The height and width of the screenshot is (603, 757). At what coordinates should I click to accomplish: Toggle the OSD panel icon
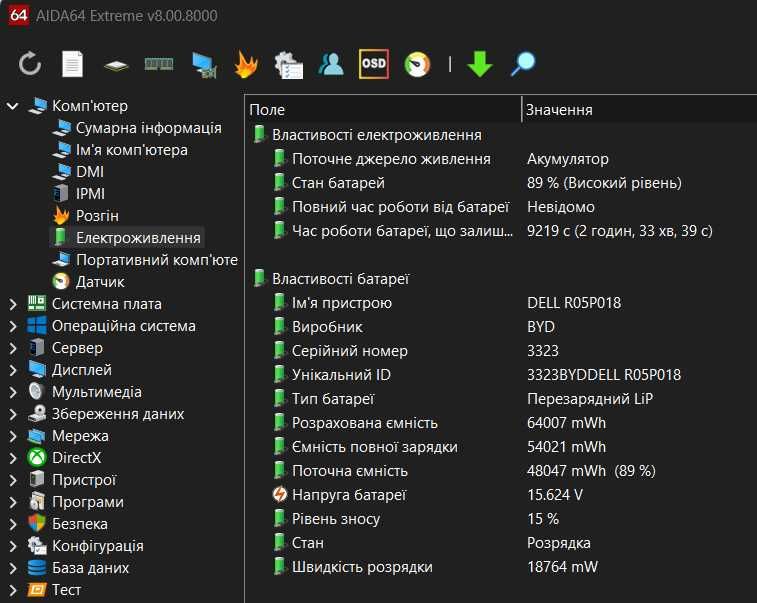point(374,64)
